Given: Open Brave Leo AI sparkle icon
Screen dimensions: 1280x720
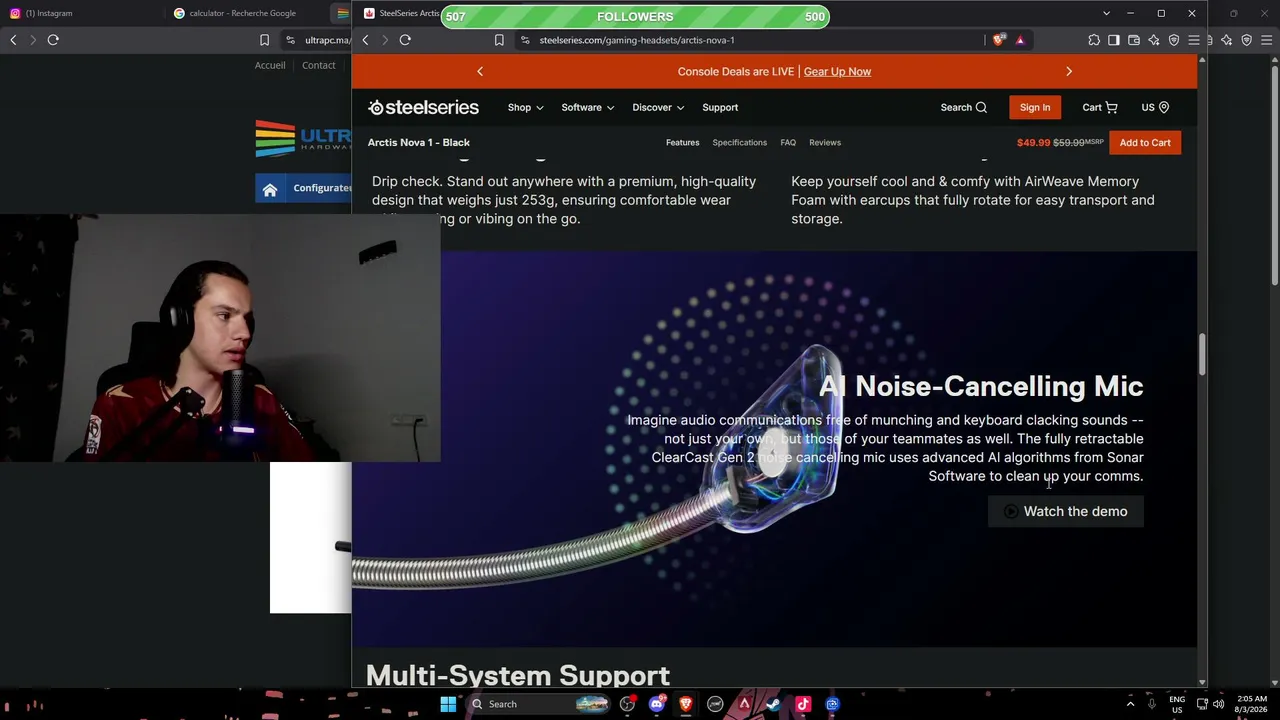Looking at the screenshot, I should coord(1154,40).
